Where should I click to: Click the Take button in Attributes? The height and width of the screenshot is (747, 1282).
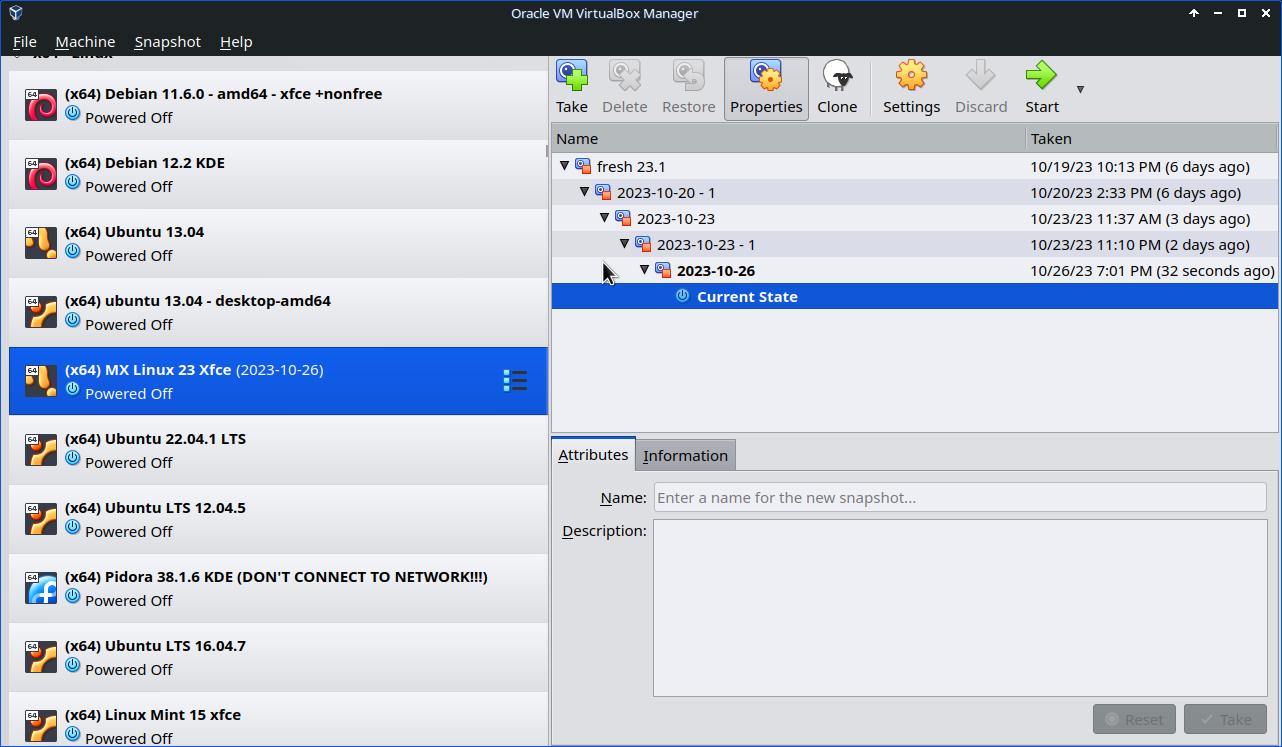(1225, 719)
